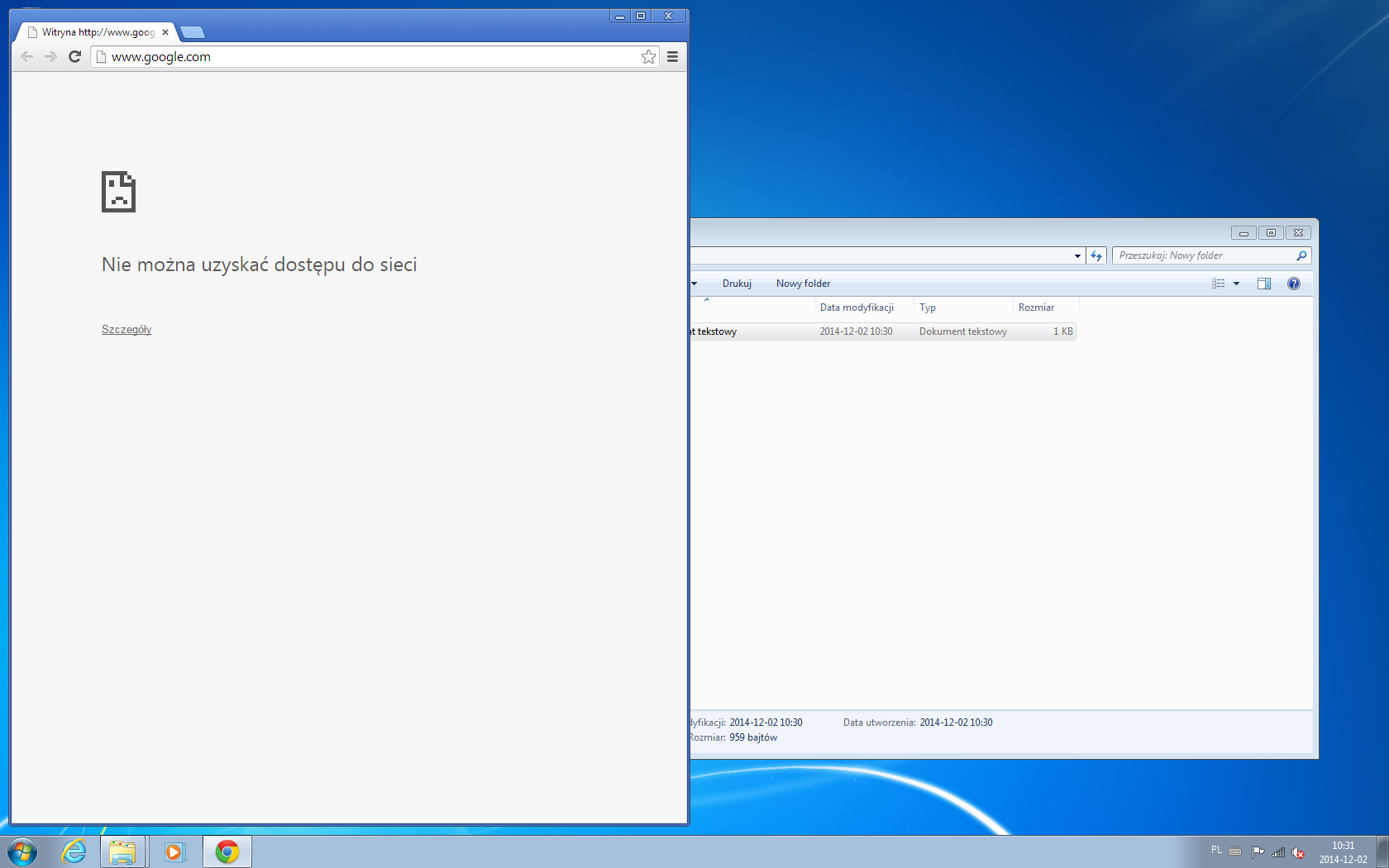Expand the view options dropdown arrow
The image size is (1389, 868).
click(1237, 284)
